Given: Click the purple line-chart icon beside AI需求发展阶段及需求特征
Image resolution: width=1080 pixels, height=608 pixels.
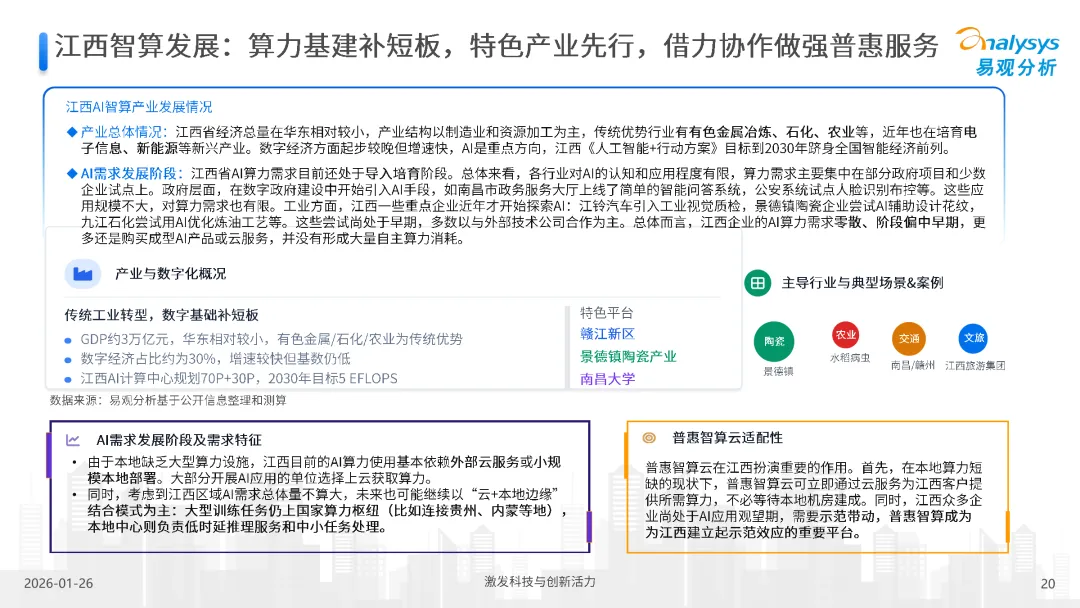Looking at the screenshot, I should [73, 439].
